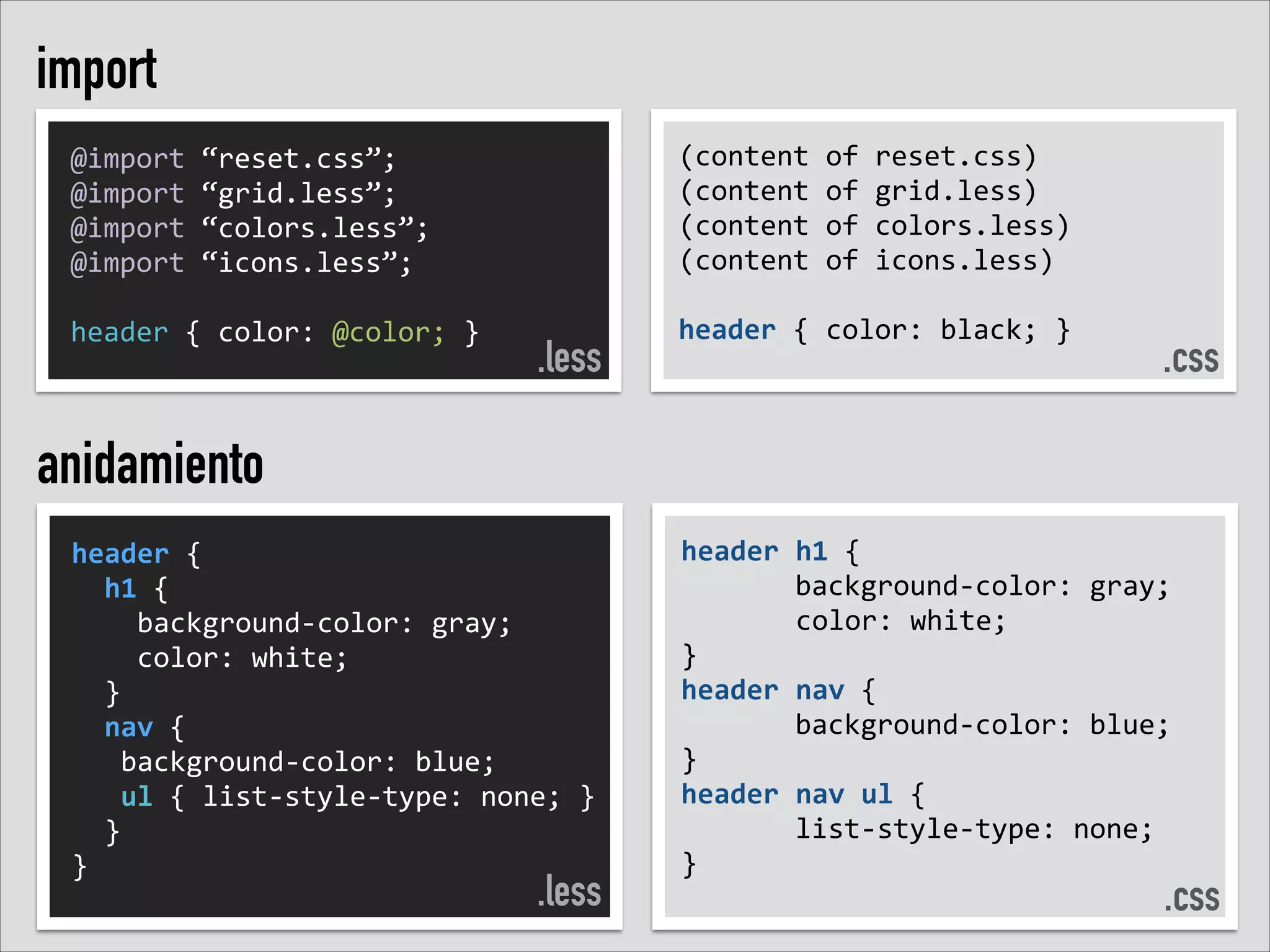
Task: Click 'background-color: gray;' in the less panel
Action: pyautogui.click(x=324, y=624)
